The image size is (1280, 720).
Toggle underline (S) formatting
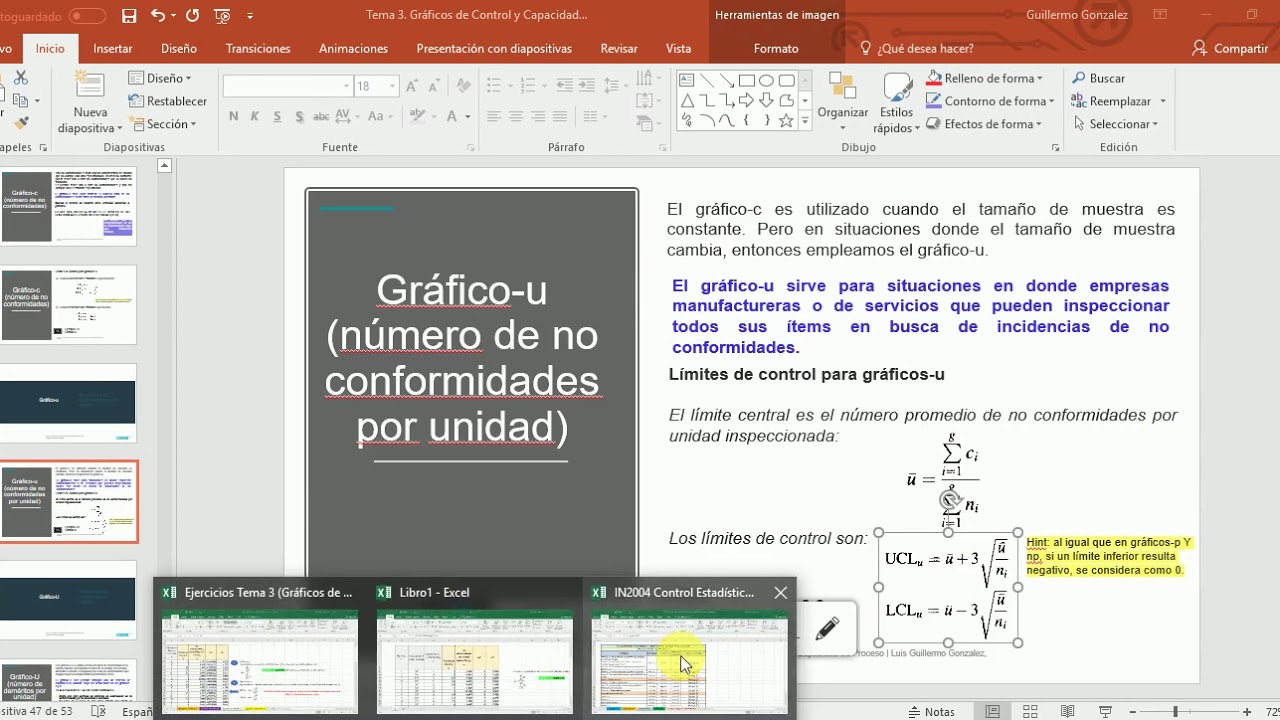coord(277,116)
